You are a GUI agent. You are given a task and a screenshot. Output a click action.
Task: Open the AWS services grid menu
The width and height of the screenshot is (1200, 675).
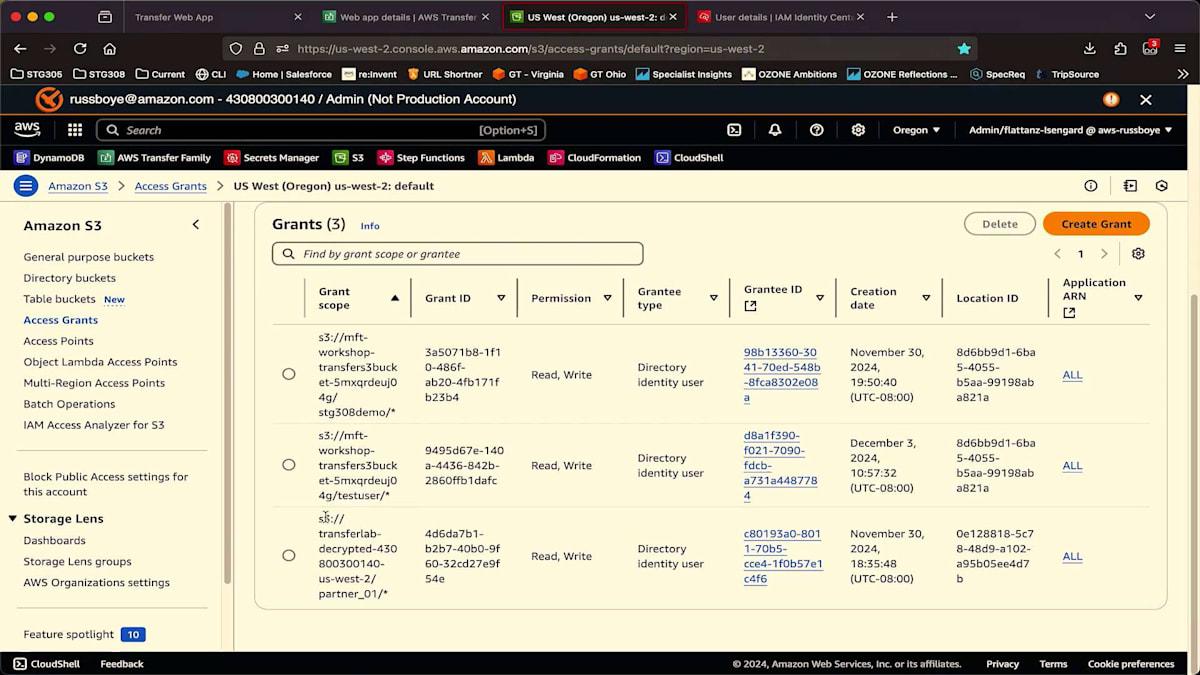coord(75,130)
